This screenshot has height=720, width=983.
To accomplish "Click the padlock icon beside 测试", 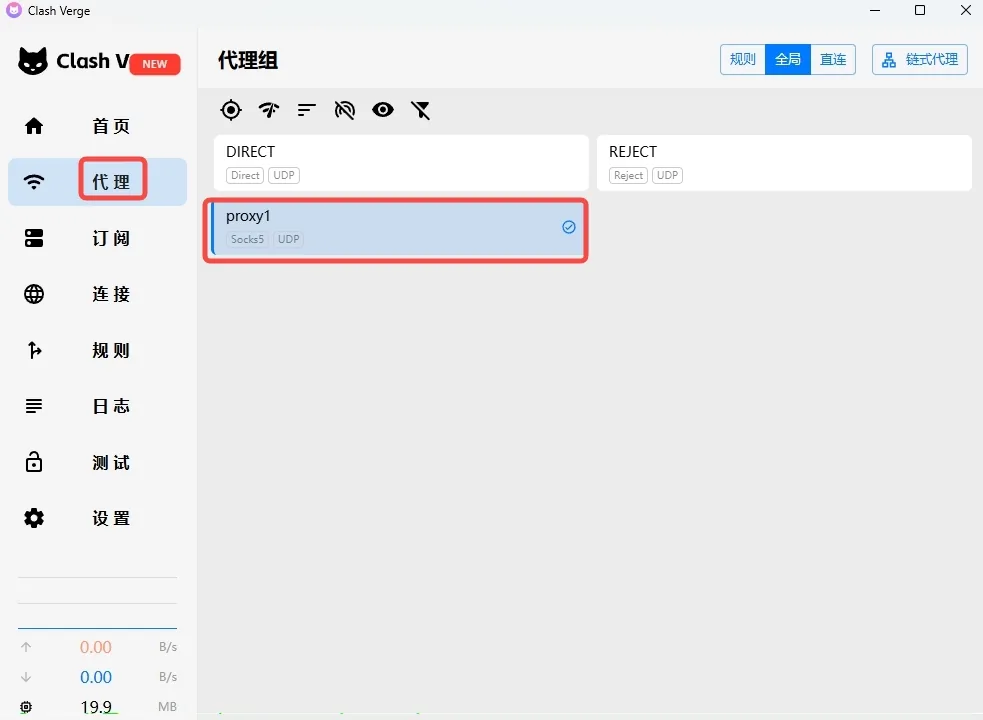I will [x=34, y=462].
